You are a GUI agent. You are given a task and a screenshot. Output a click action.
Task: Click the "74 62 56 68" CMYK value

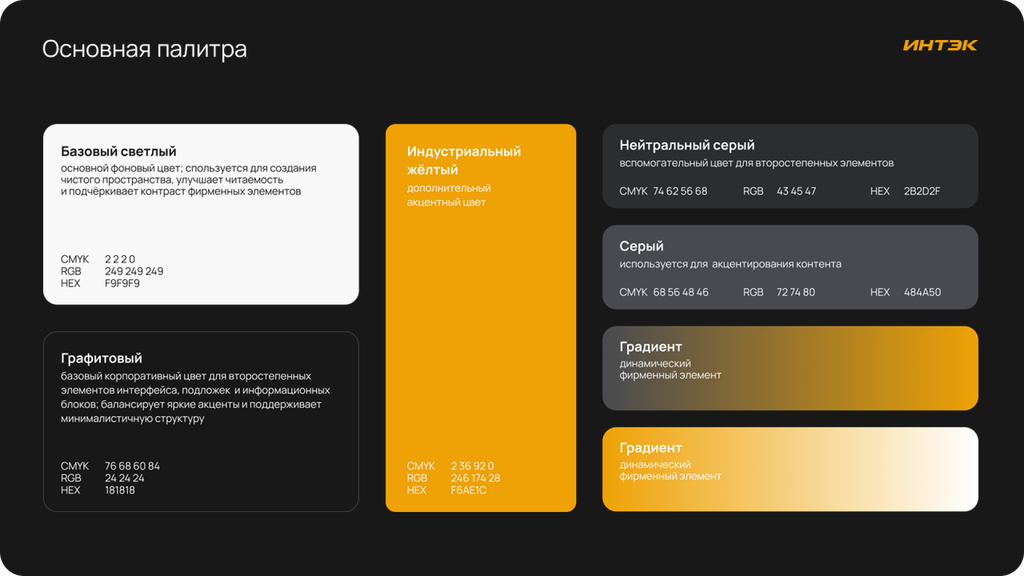coord(680,191)
